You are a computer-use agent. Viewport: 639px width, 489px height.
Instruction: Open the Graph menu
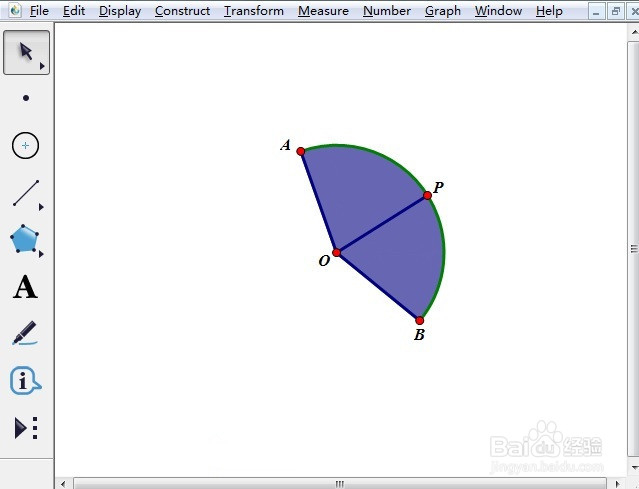(x=443, y=11)
